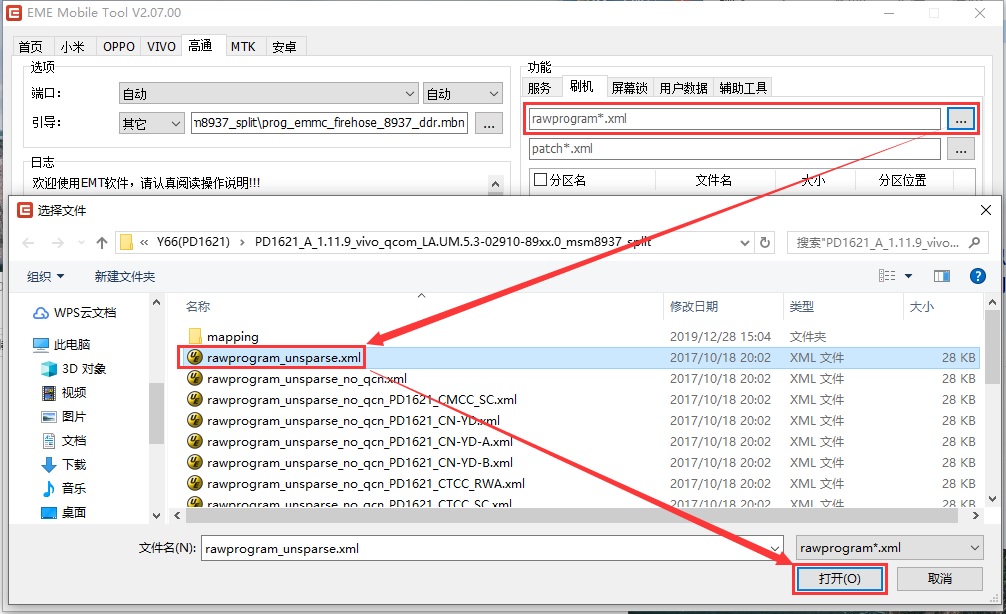This screenshot has width=1006, height=614.
Task: Expand the 端口 自动 dropdown
Action: [x=268, y=94]
